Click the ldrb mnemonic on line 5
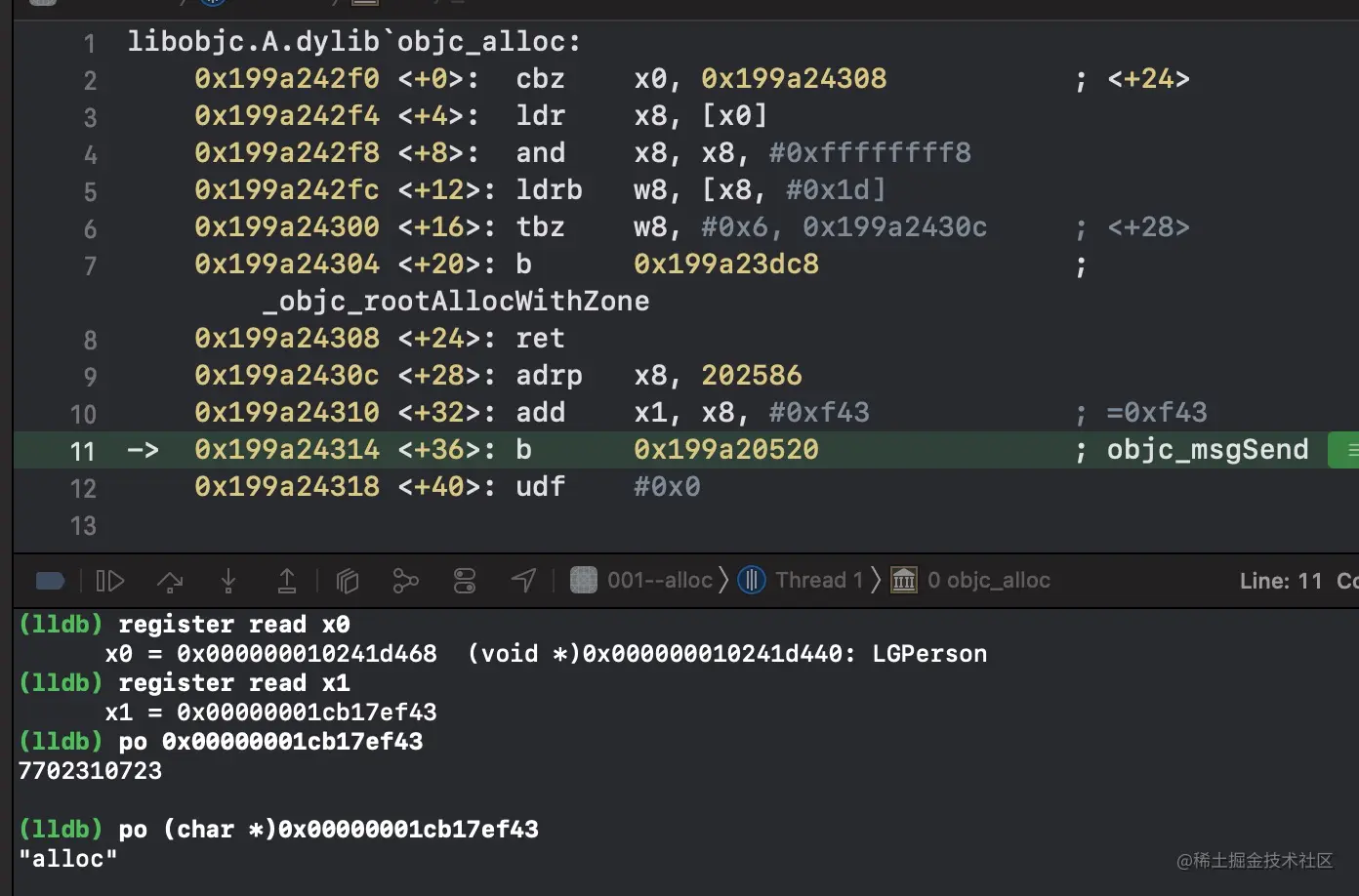The height and width of the screenshot is (896, 1359). pyautogui.click(x=550, y=190)
